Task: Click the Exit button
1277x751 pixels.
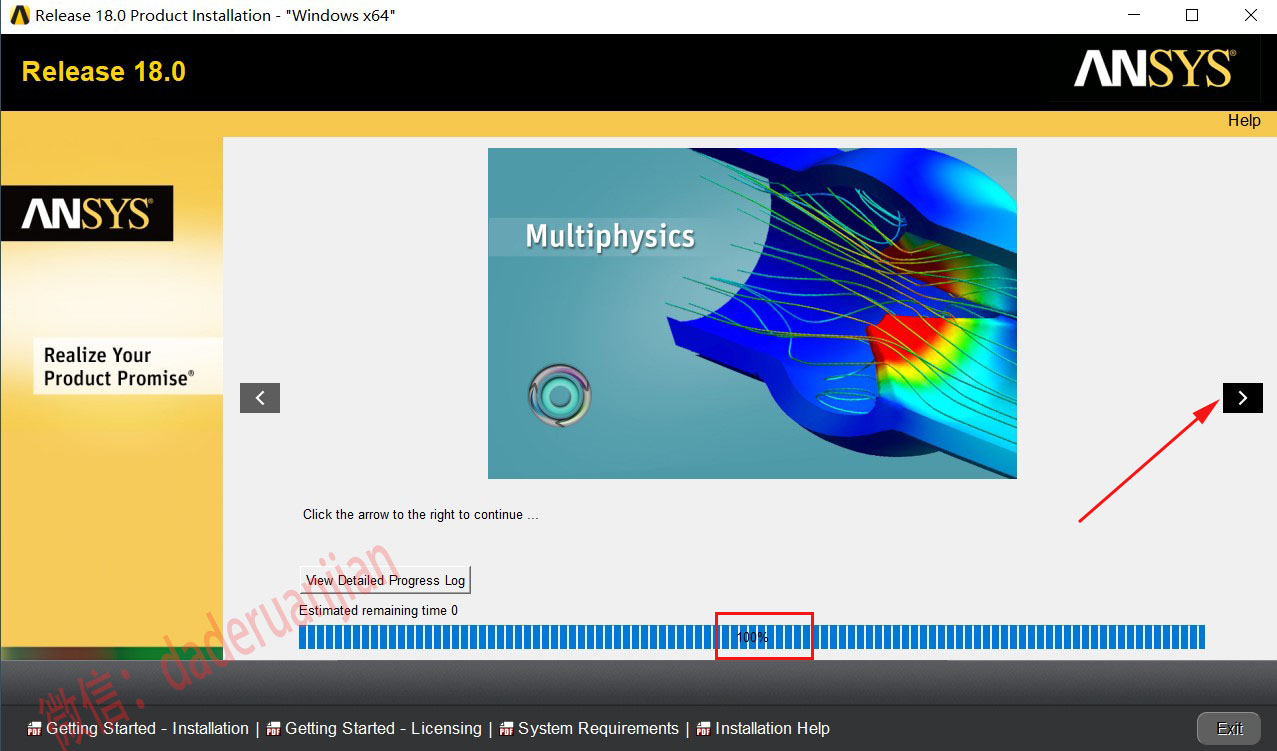Action: click(x=1230, y=728)
